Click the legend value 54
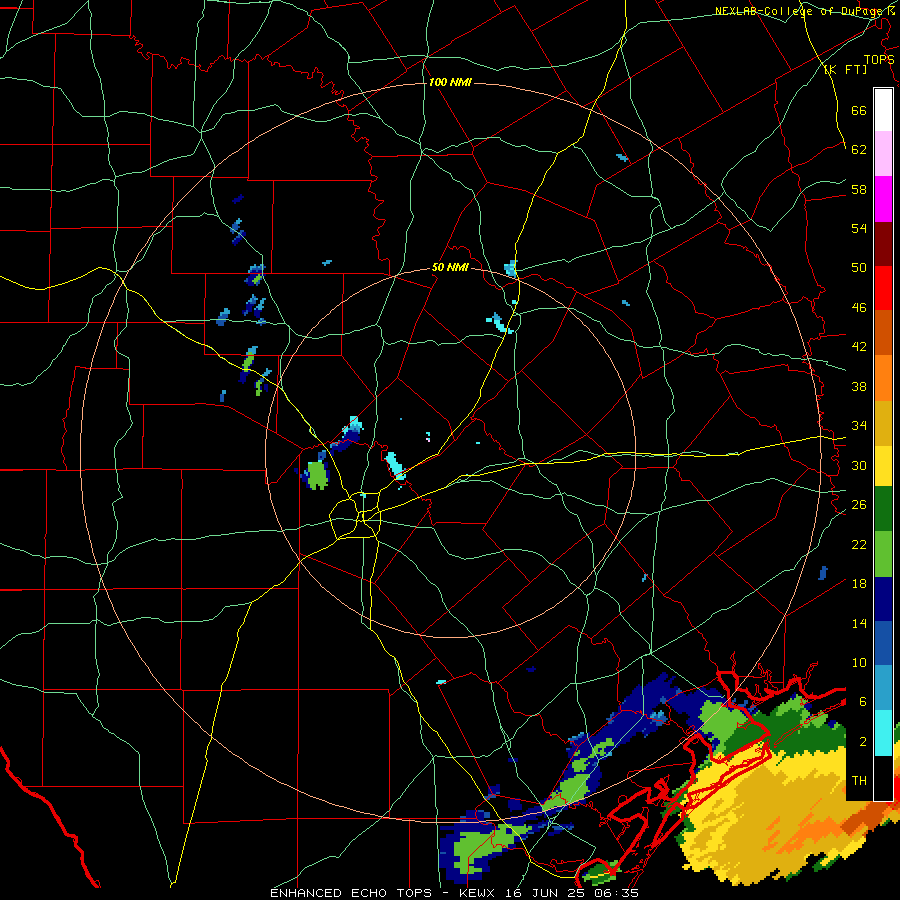Image resolution: width=900 pixels, height=900 pixels. [859, 228]
